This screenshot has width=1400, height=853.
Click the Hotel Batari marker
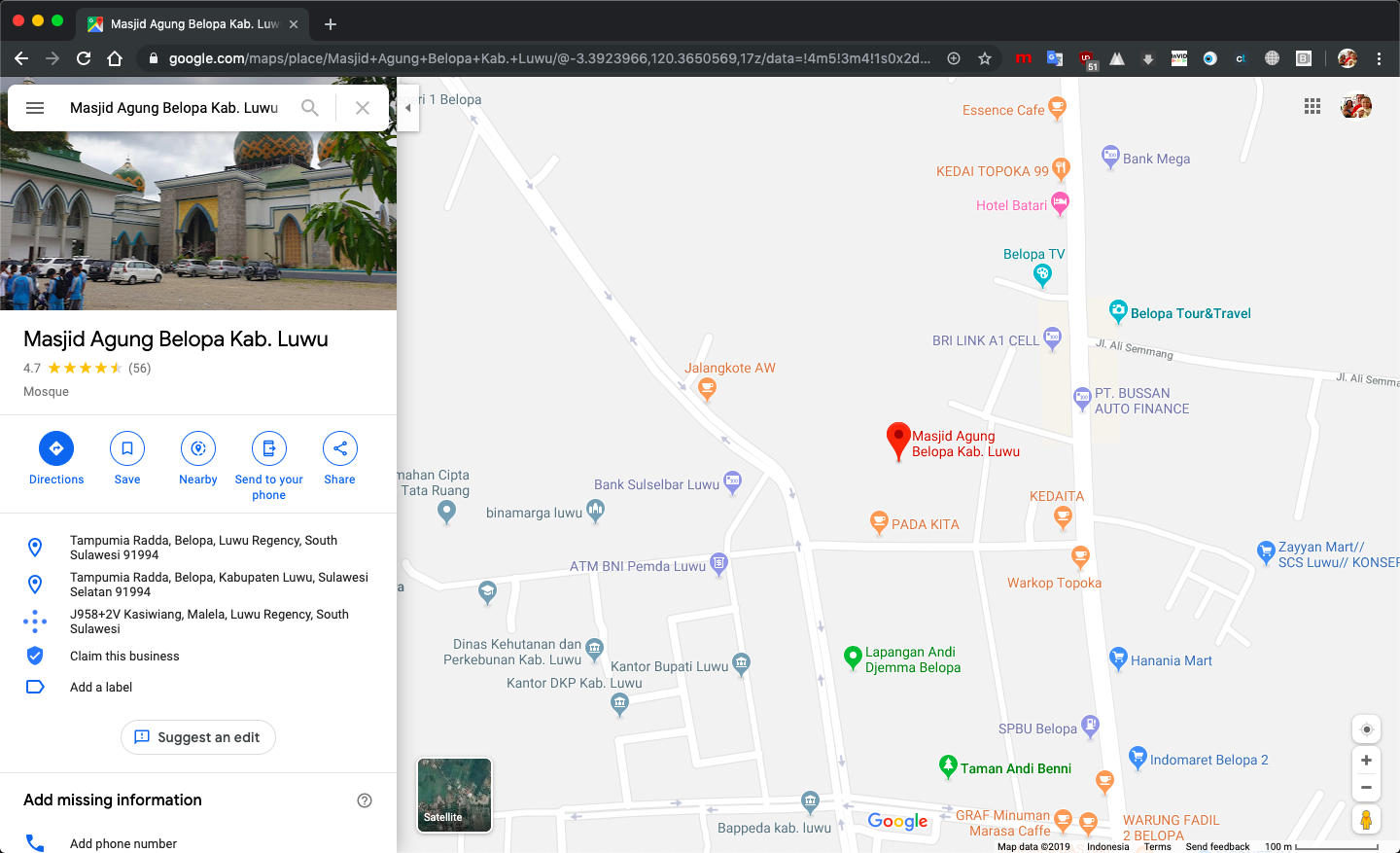point(1060,203)
